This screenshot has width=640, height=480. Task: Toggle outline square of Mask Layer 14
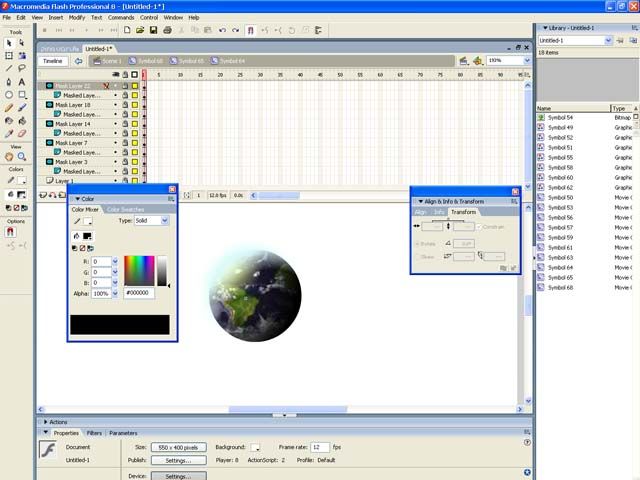click(x=135, y=124)
